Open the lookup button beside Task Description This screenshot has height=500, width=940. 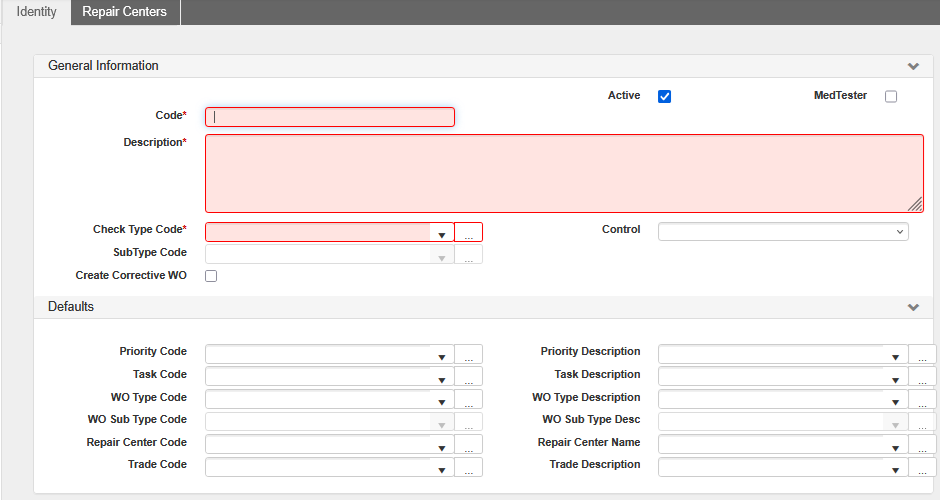pyautogui.click(x=922, y=377)
